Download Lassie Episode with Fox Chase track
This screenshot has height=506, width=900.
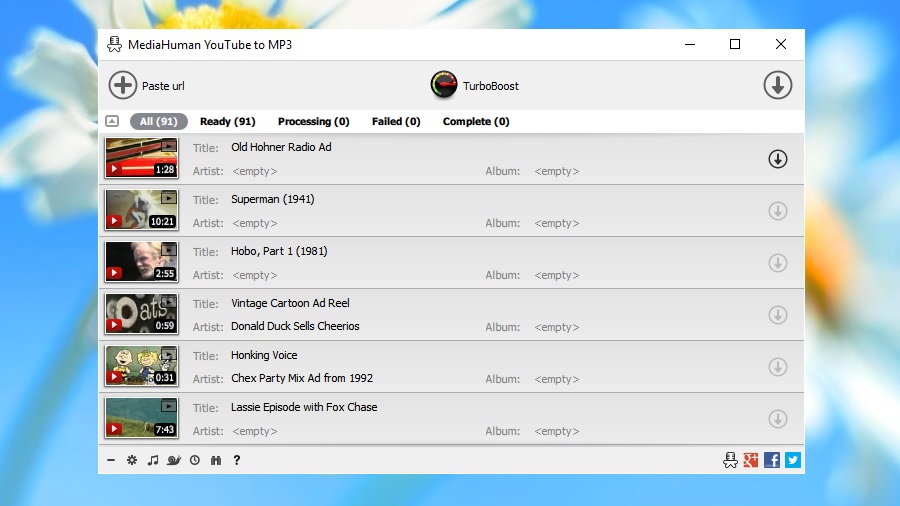pos(778,419)
